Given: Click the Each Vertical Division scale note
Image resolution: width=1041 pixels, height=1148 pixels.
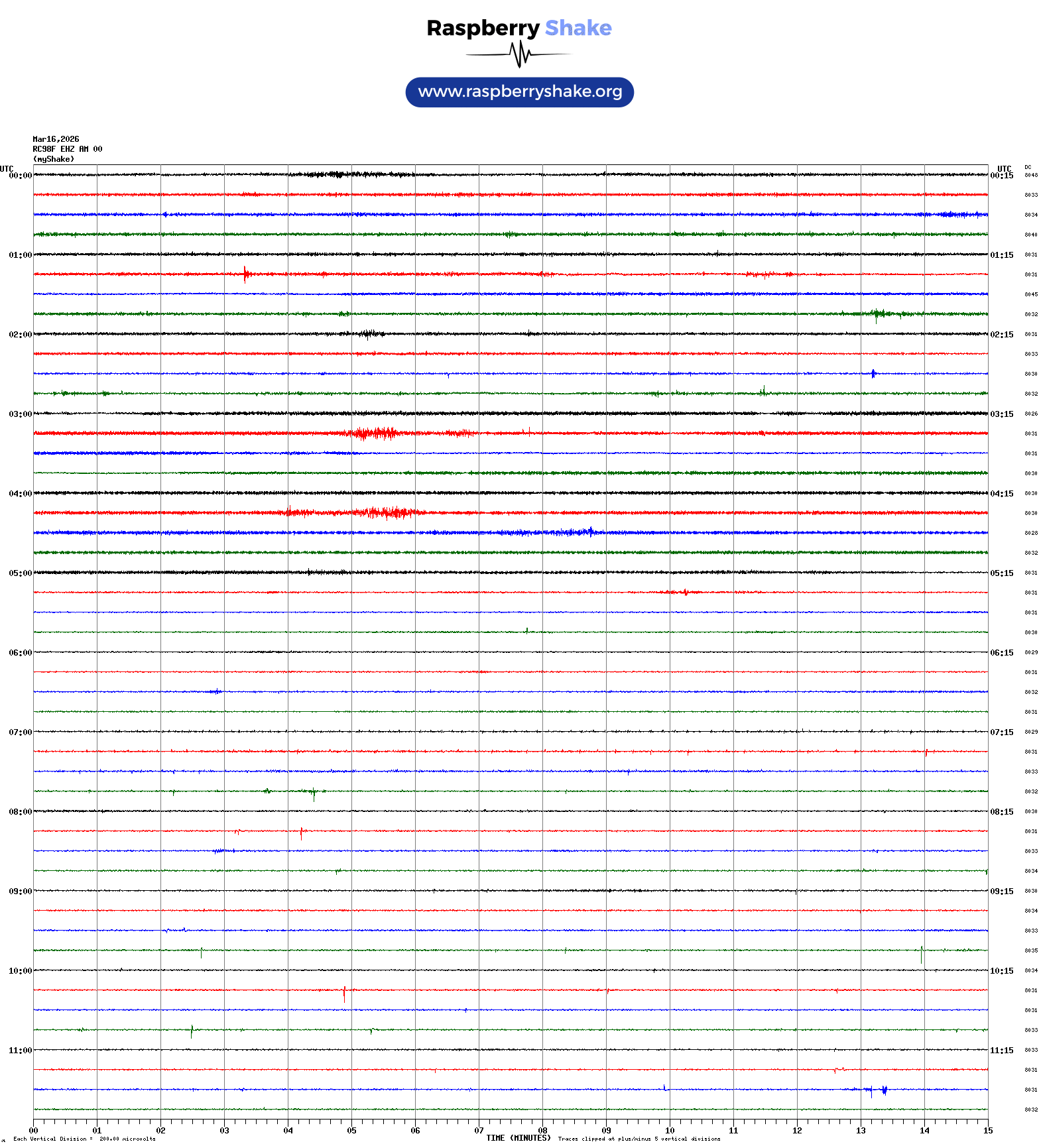Looking at the screenshot, I should (84, 1139).
